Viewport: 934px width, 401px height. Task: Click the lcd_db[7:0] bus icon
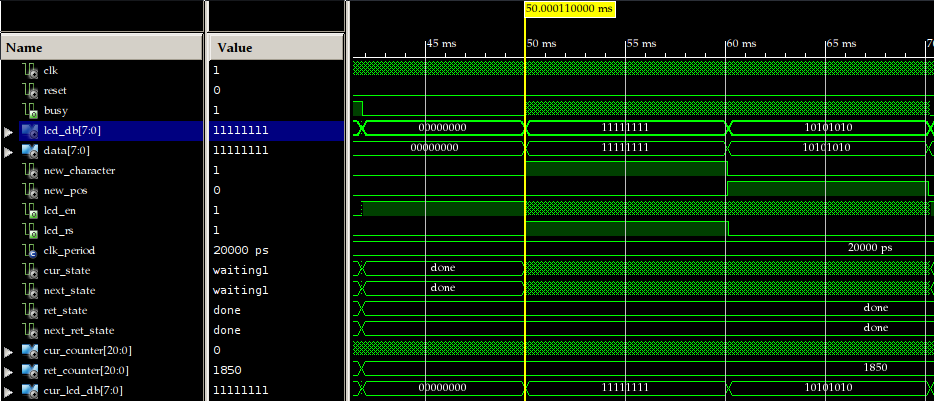click(29, 130)
